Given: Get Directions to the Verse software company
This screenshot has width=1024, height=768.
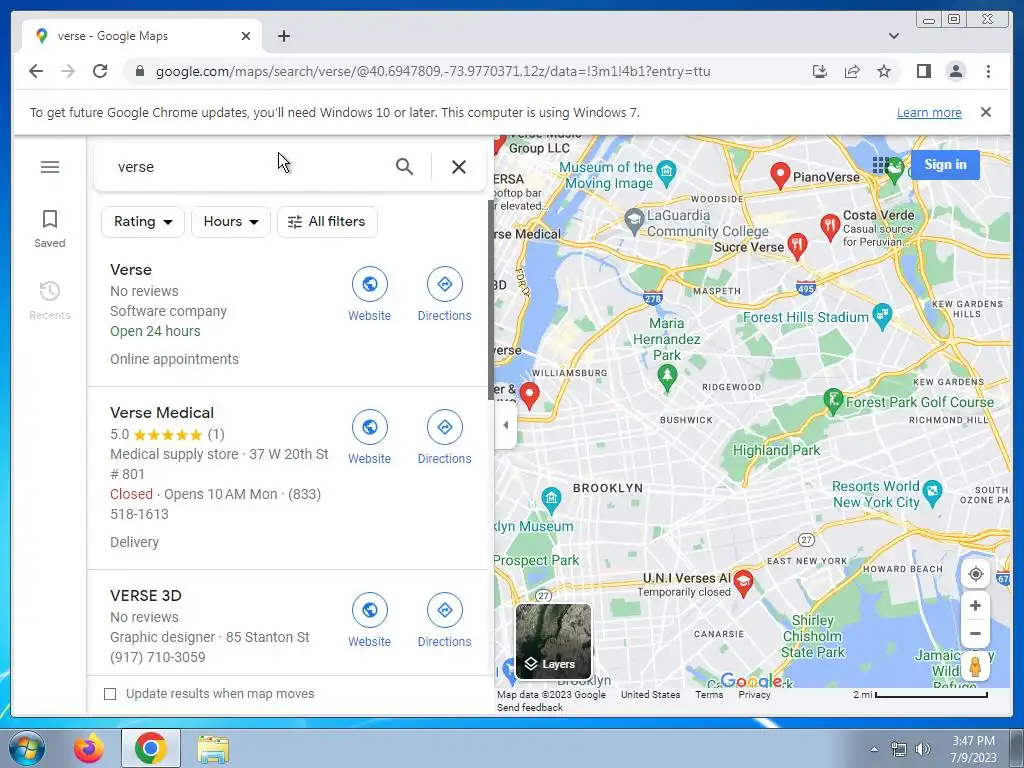Looking at the screenshot, I should 445,295.
